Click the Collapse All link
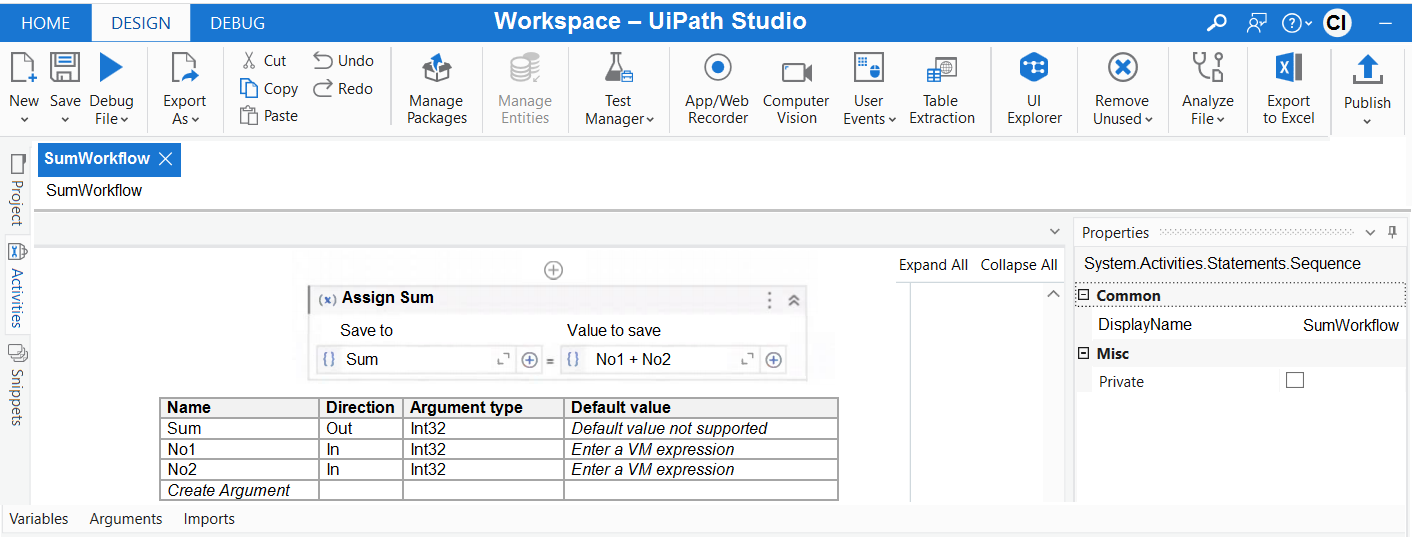Viewport: 1413px width, 541px height. coord(1019,265)
